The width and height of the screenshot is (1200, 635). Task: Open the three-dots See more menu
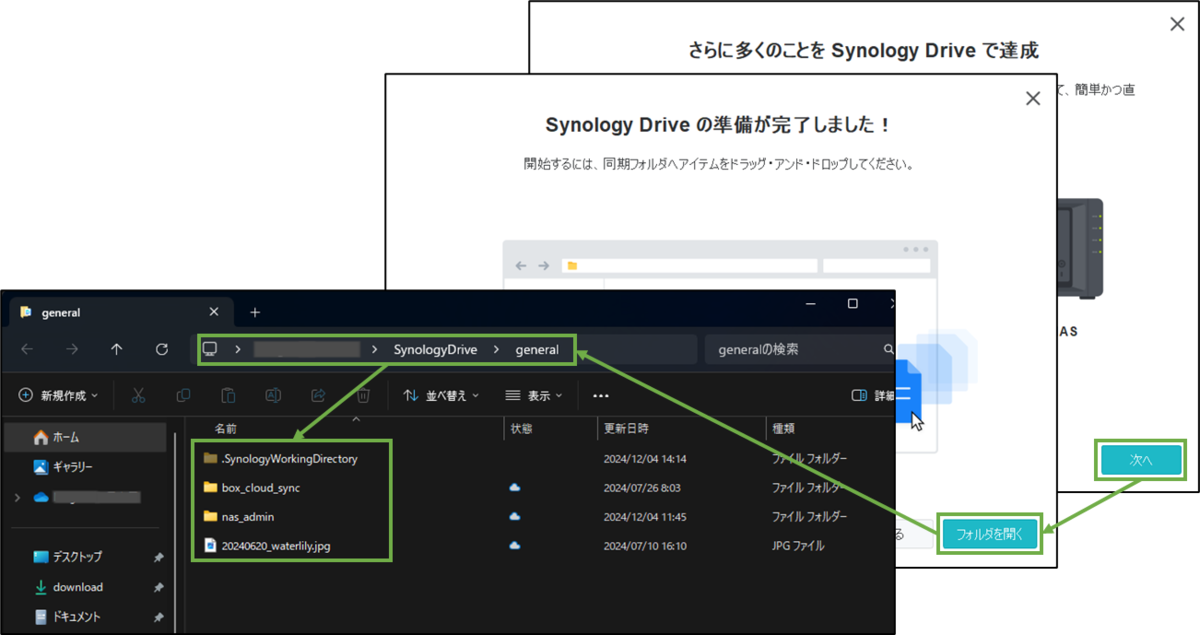pos(601,395)
